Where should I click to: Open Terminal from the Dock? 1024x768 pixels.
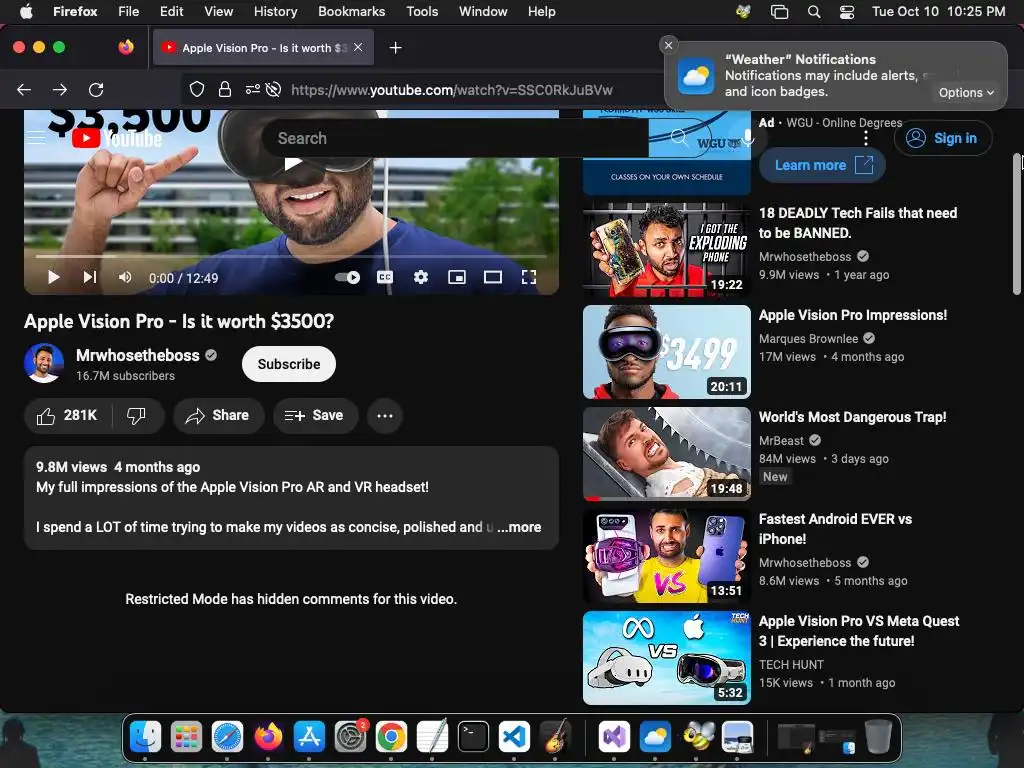pyautogui.click(x=473, y=737)
